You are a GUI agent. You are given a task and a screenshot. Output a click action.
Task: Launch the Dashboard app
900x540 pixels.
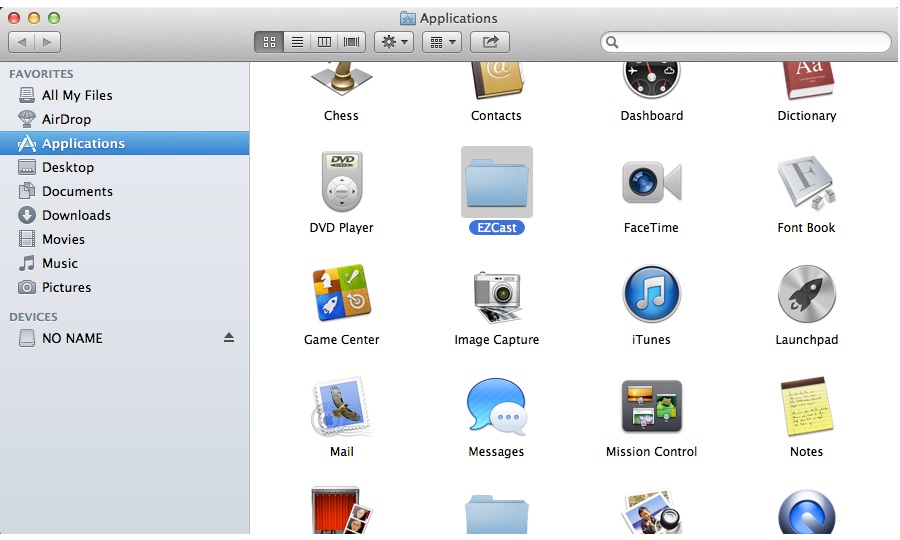pyautogui.click(x=651, y=80)
